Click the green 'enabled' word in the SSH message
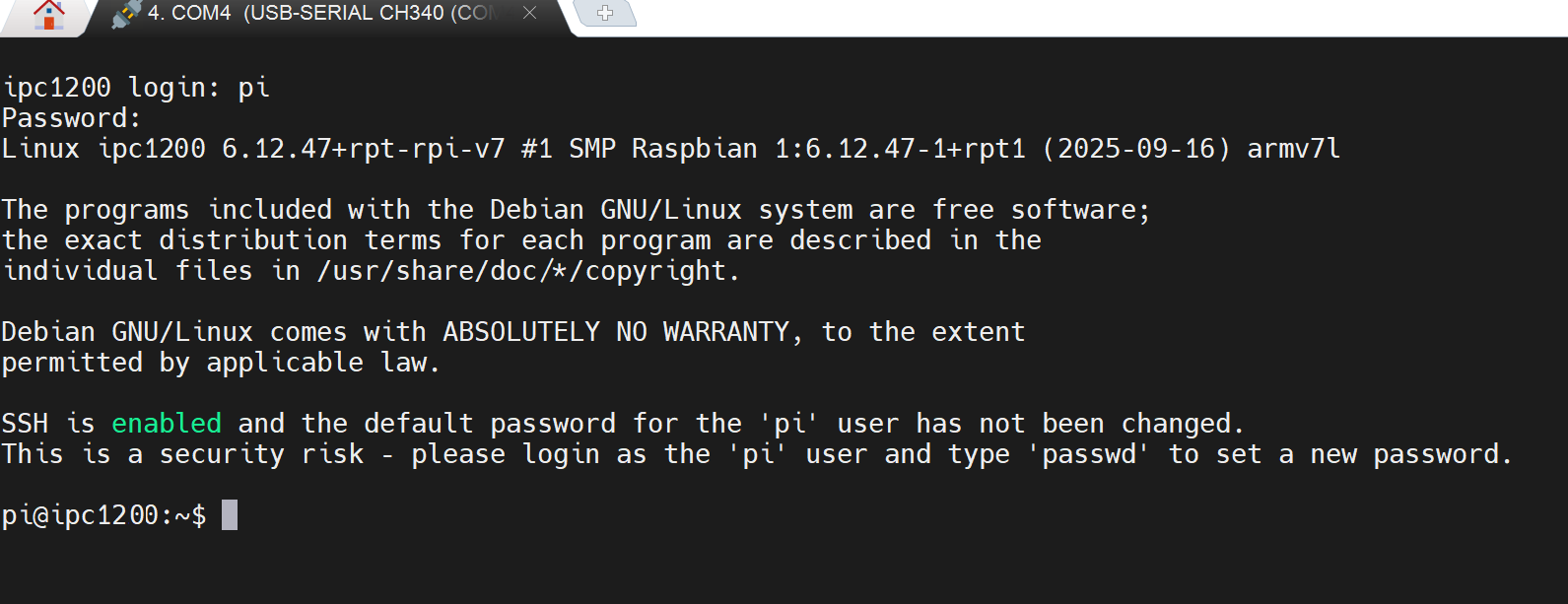The height and width of the screenshot is (604, 1568). [x=166, y=423]
